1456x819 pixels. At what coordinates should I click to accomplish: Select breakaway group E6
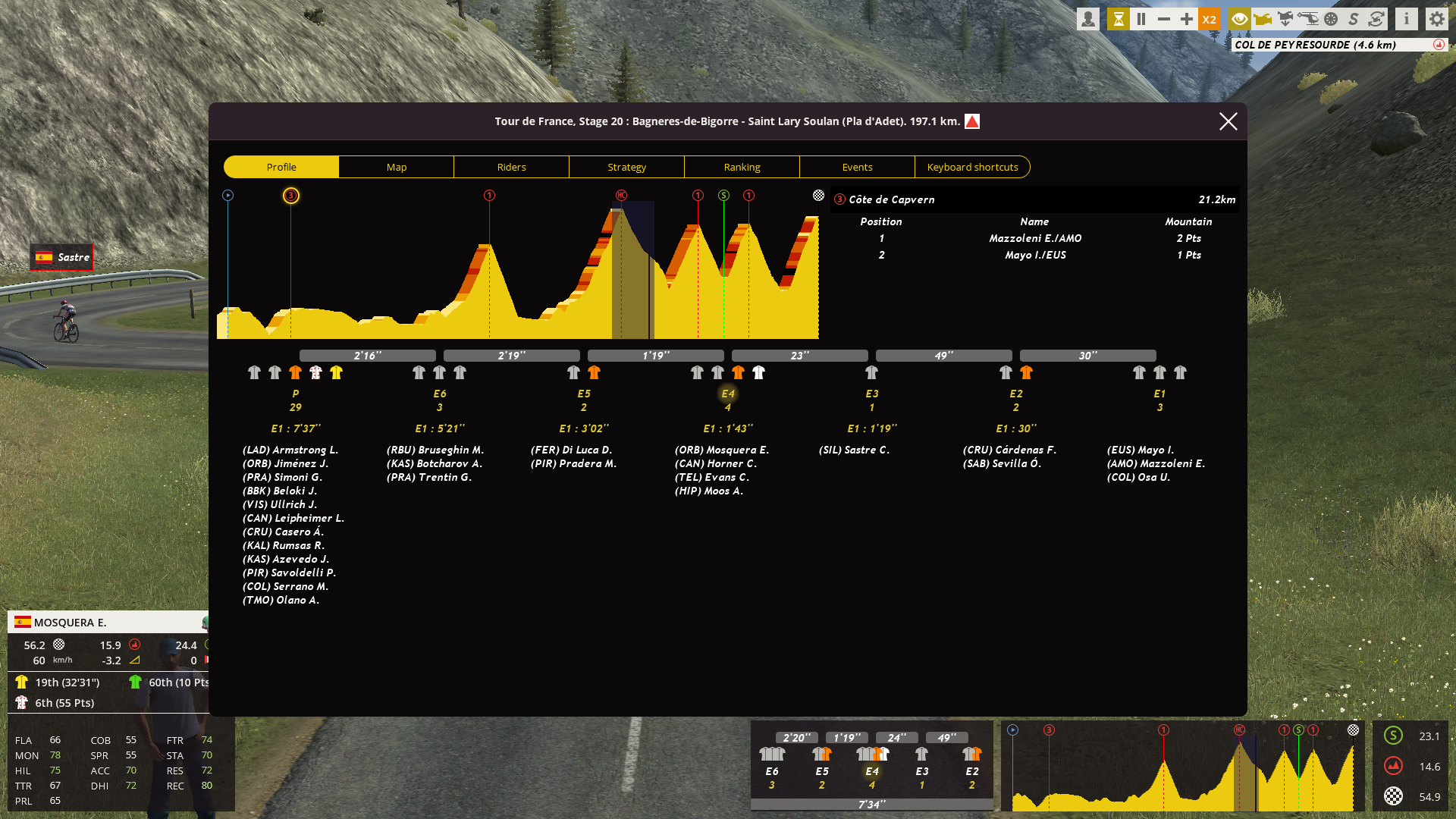pos(440,394)
